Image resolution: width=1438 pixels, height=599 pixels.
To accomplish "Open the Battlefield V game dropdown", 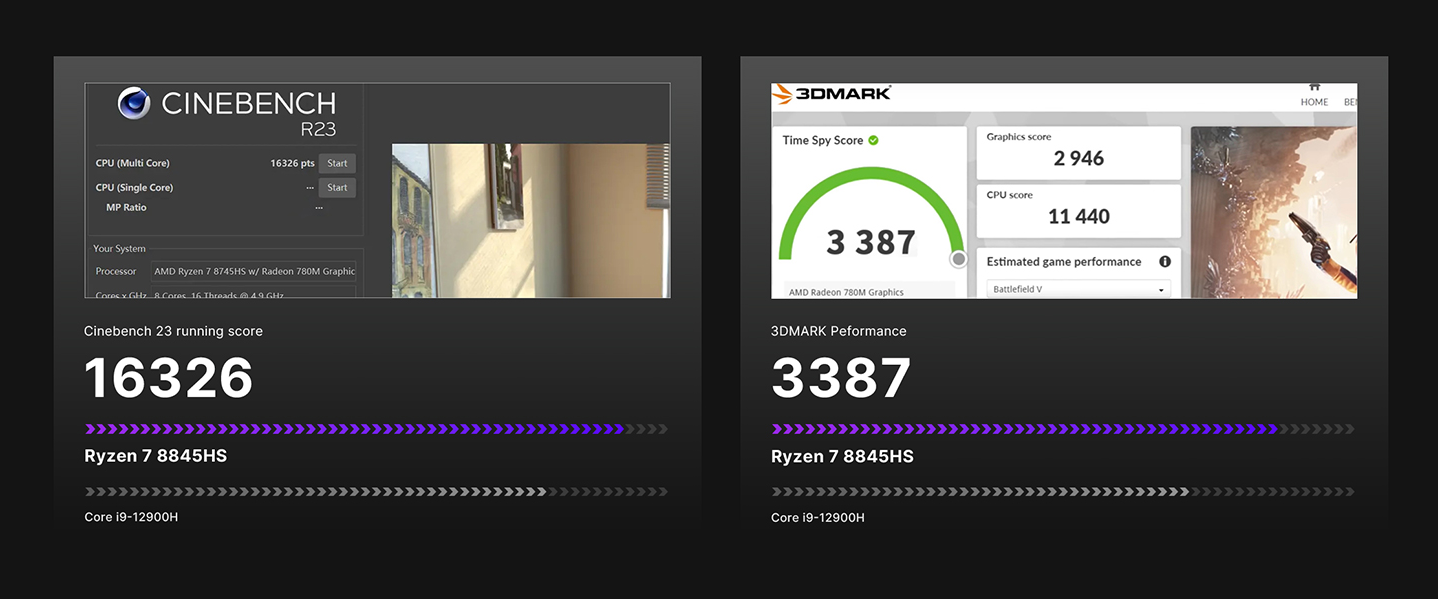I will (1079, 289).
